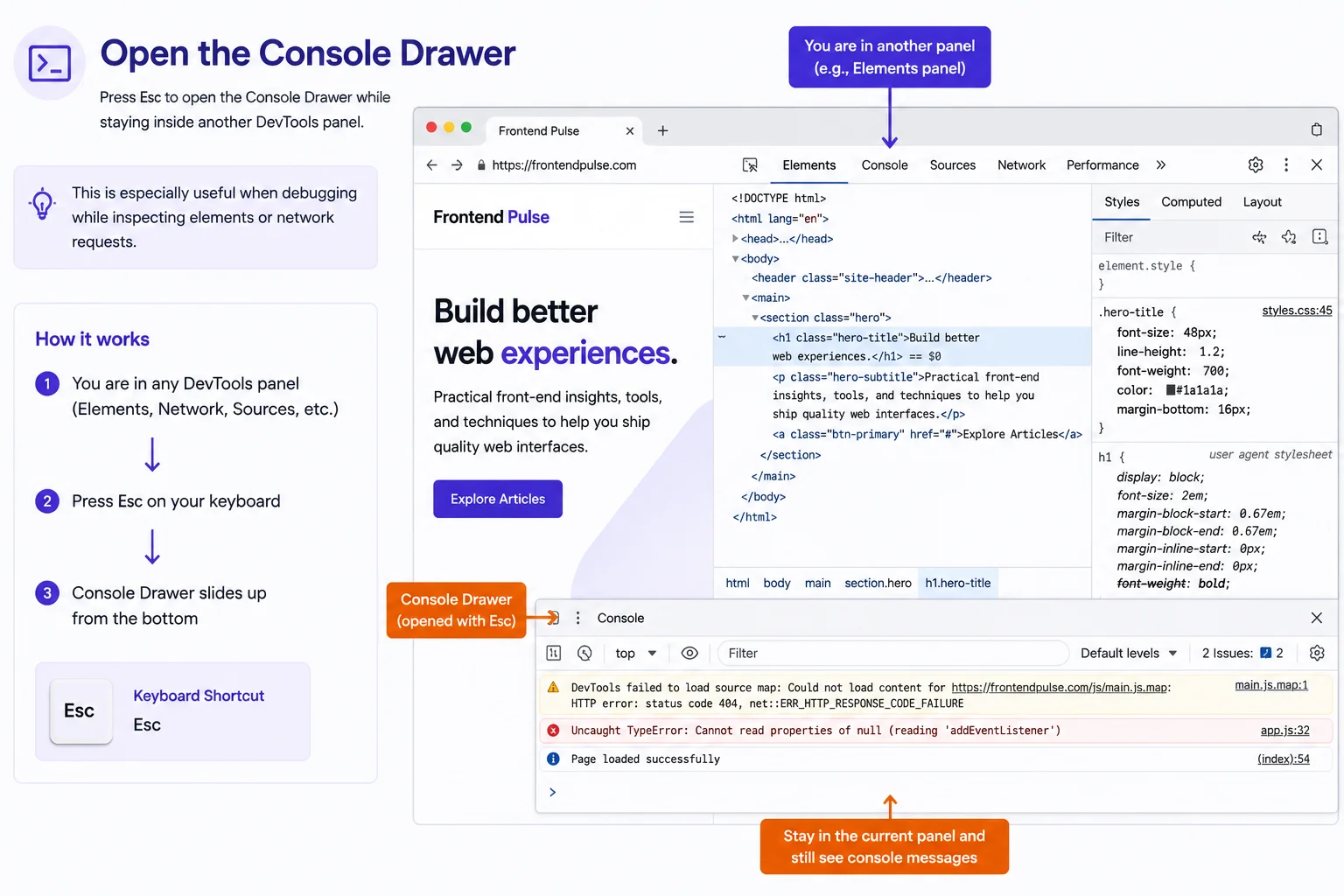The image size is (1344, 896).
Task: Click the red error icon on the TypeError message
Action: pos(553,731)
